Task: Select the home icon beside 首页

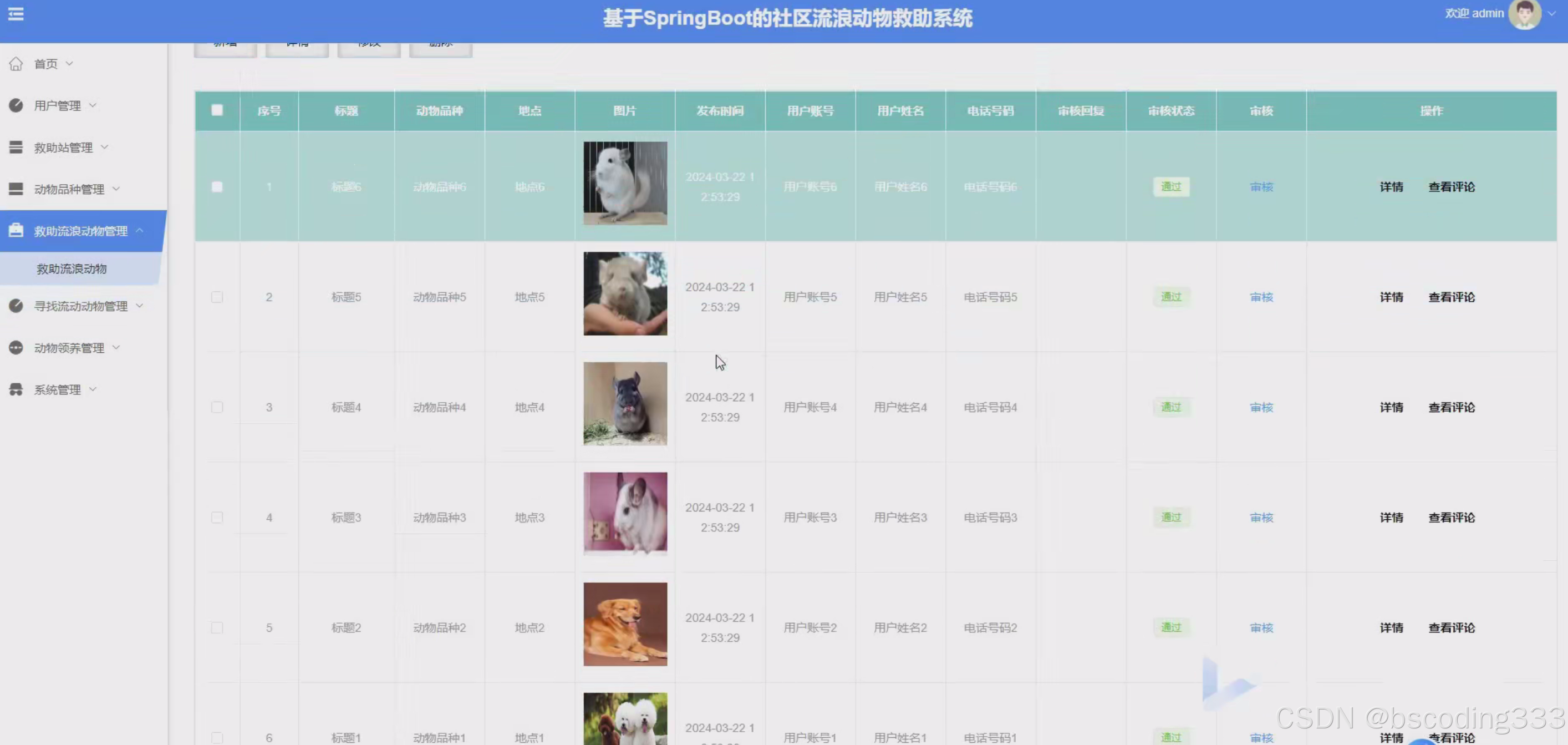Action: point(15,63)
